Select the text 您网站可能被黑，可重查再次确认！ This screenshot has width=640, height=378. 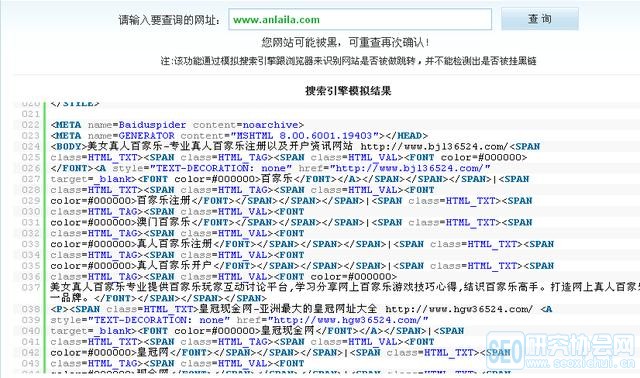tap(346, 42)
